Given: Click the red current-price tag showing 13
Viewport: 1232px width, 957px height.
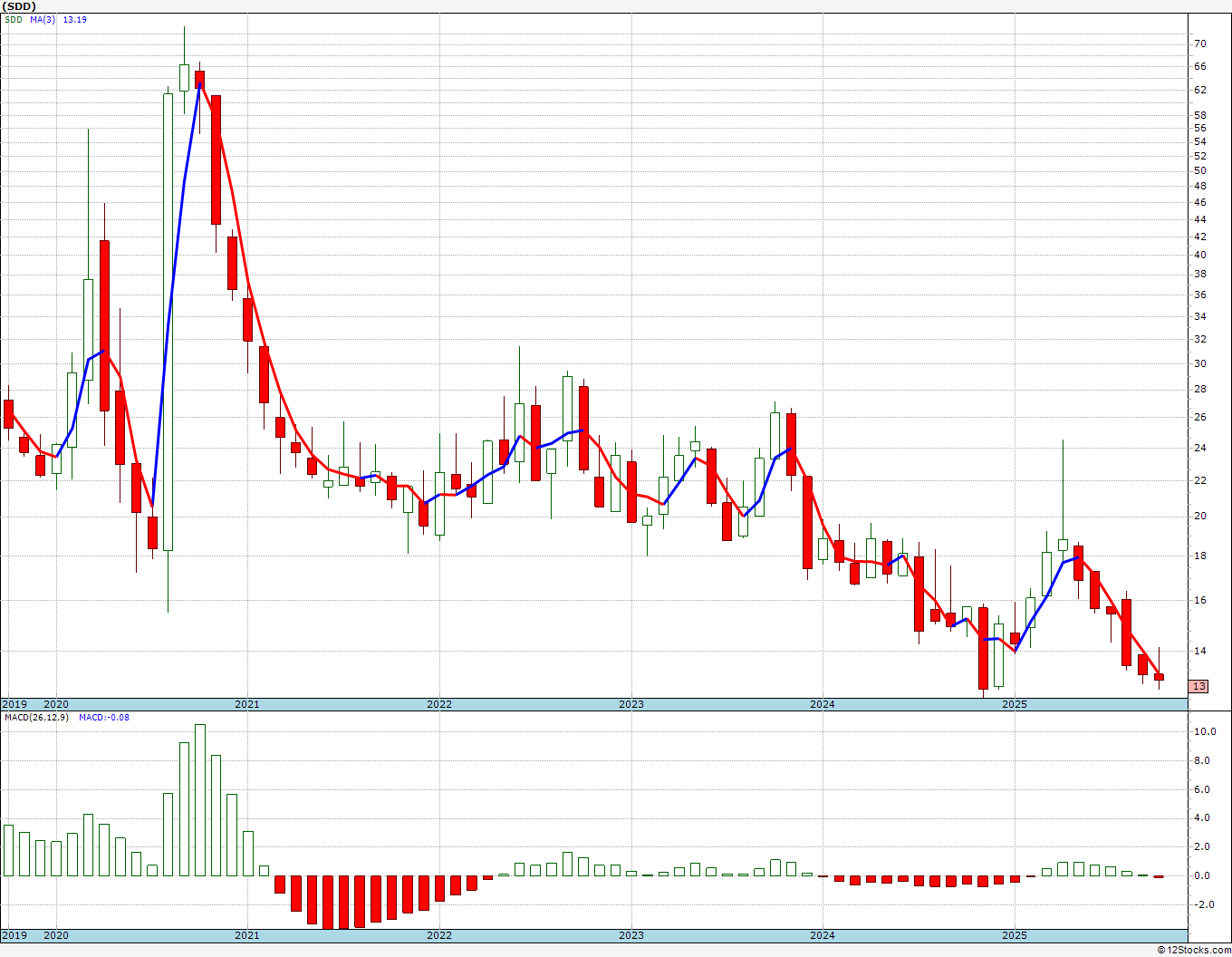Looking at the screenshot, I should pyautogui.click(x=1198, y=686).
